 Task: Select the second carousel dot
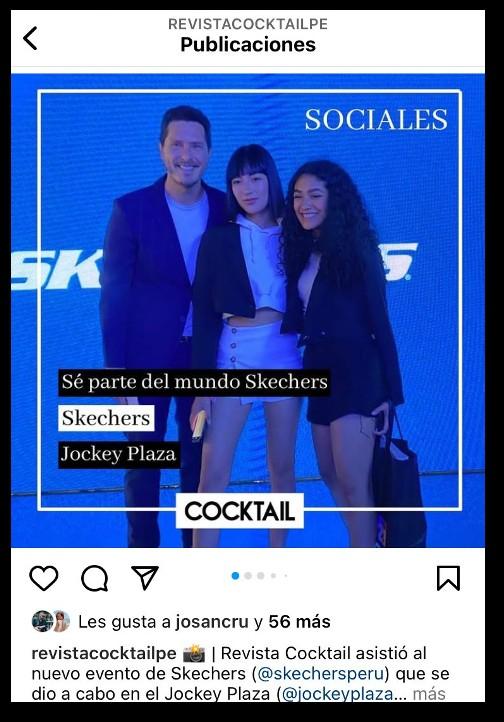[x=248, y=576]
